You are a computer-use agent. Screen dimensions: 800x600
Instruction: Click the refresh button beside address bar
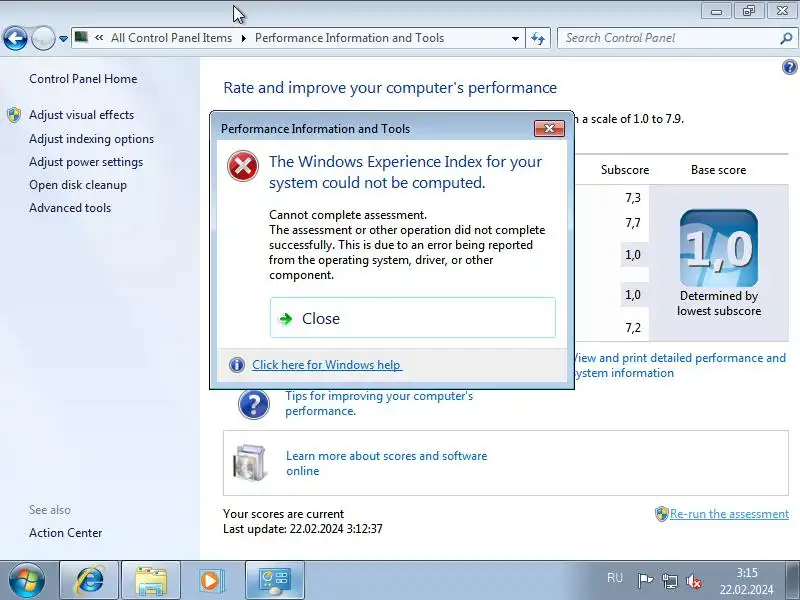tap(538, 38)
